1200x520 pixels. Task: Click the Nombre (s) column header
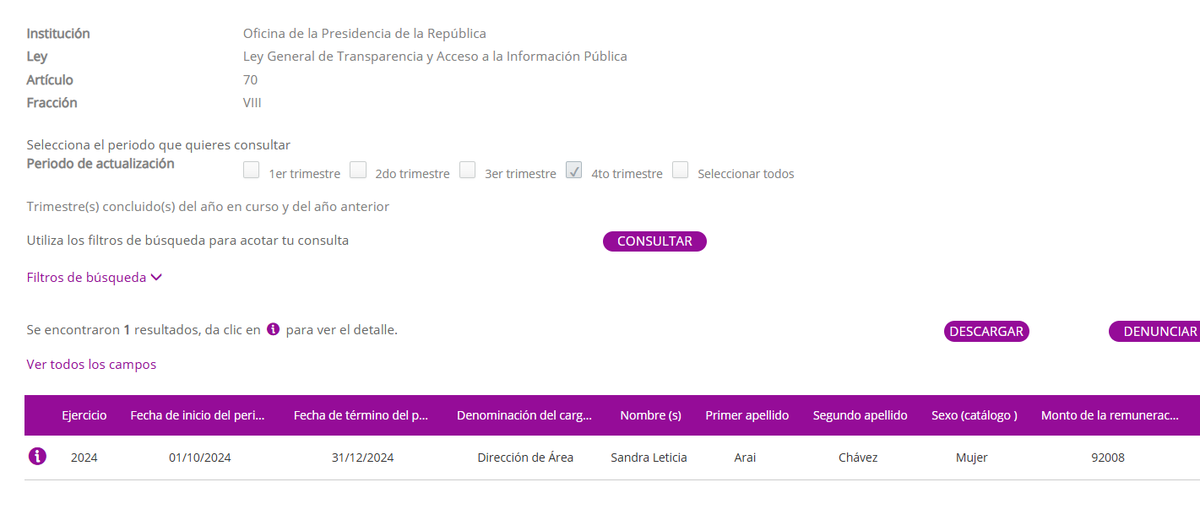(x=650, y=415)
